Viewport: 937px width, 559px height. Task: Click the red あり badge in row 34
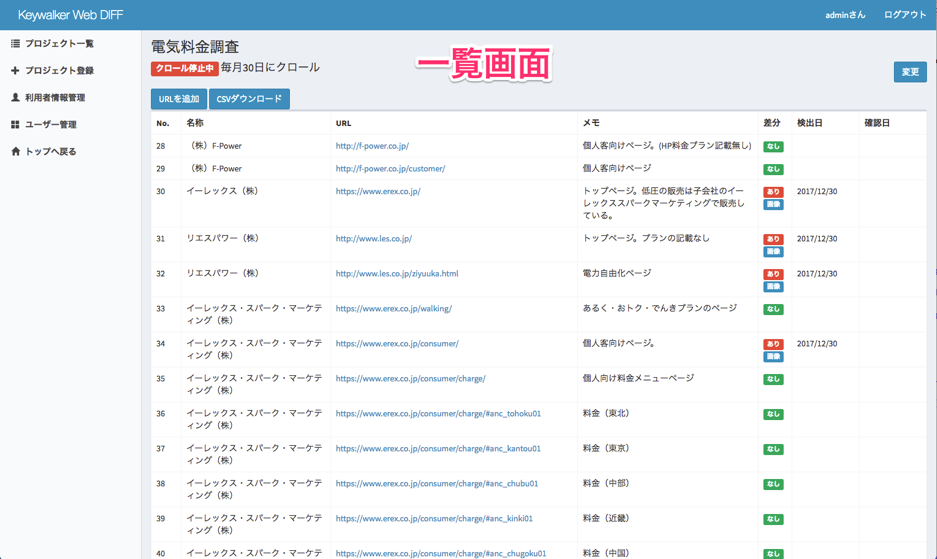[x=773, y=344]
